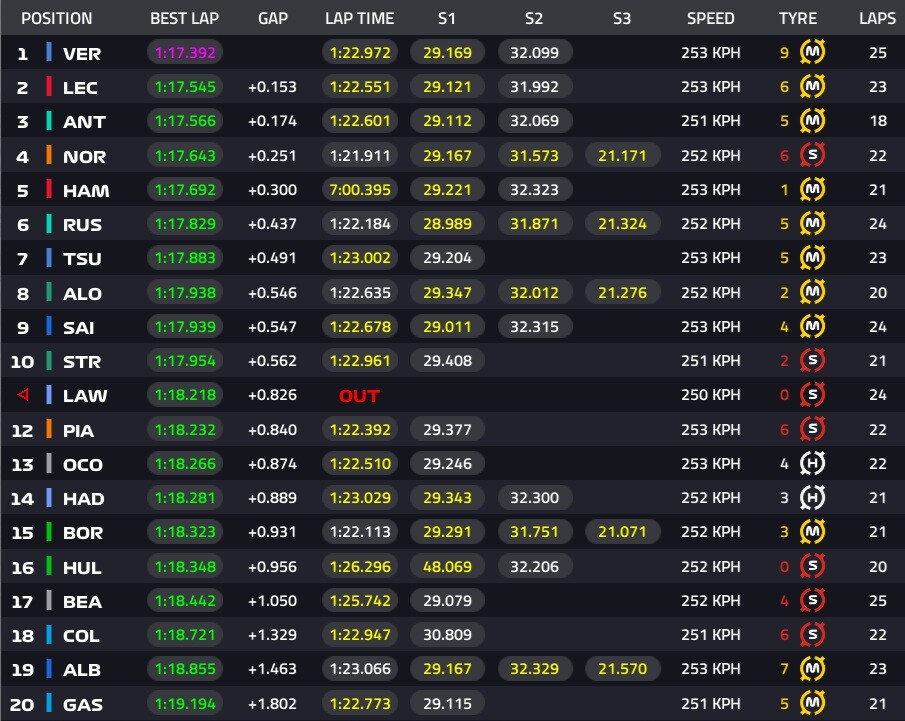Viewport: 905px width, 721px height.
Task: Click ALO's S3 time 21.276
Action: 622,293
